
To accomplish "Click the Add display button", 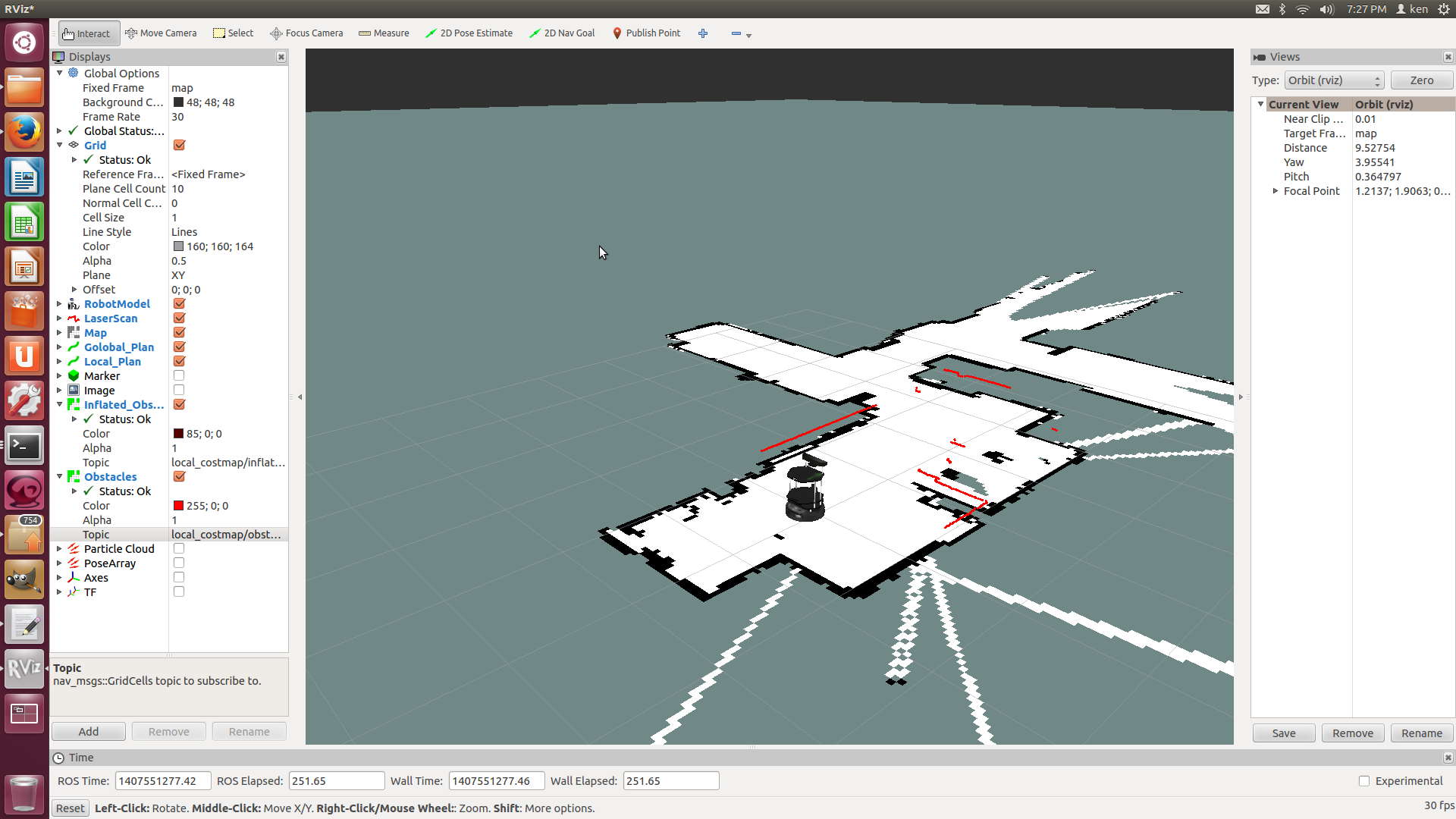I will click(x=88, y=732).
